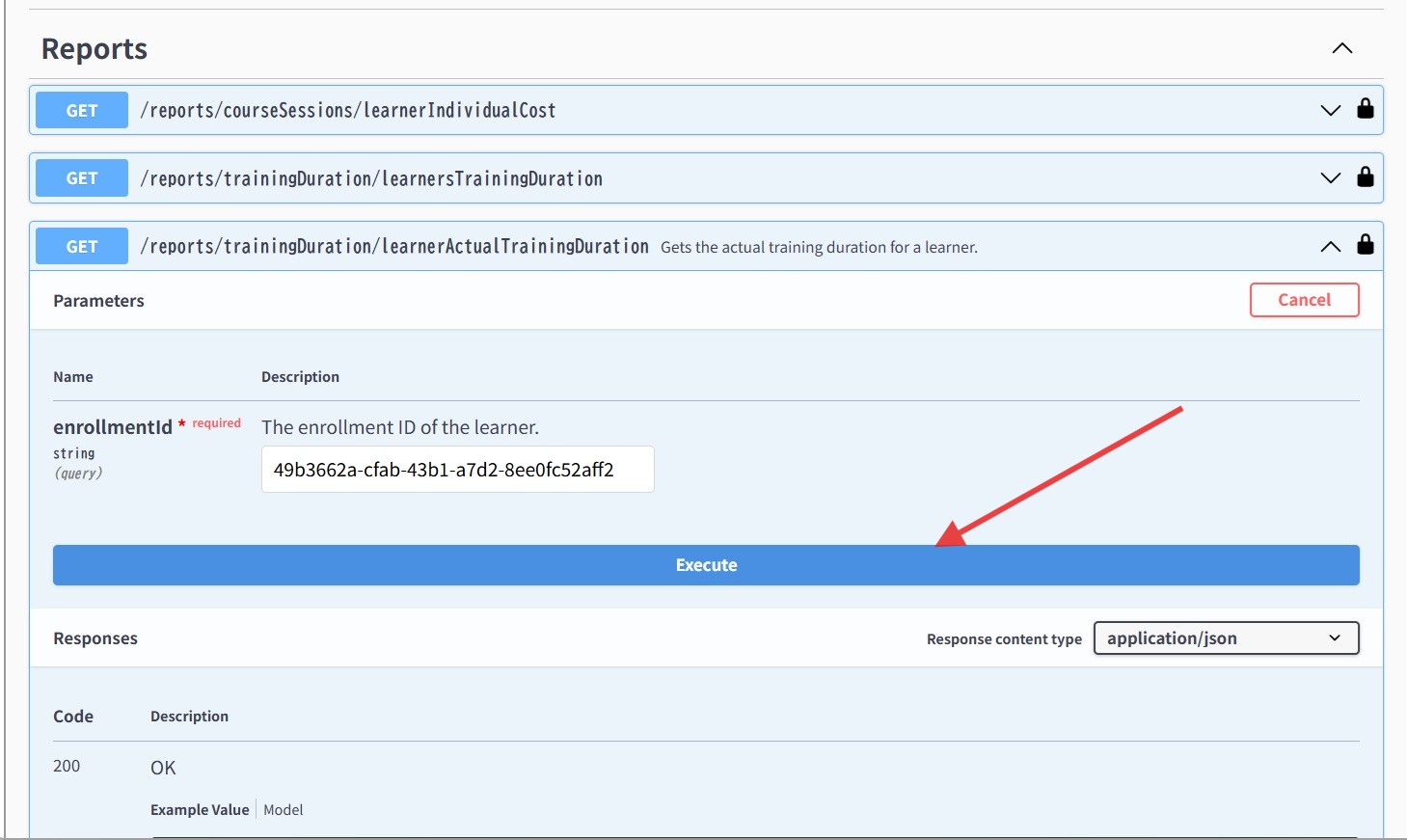Click 'The enrollment ID of the learner.' text
The image size is (1407, 840).
400,427
